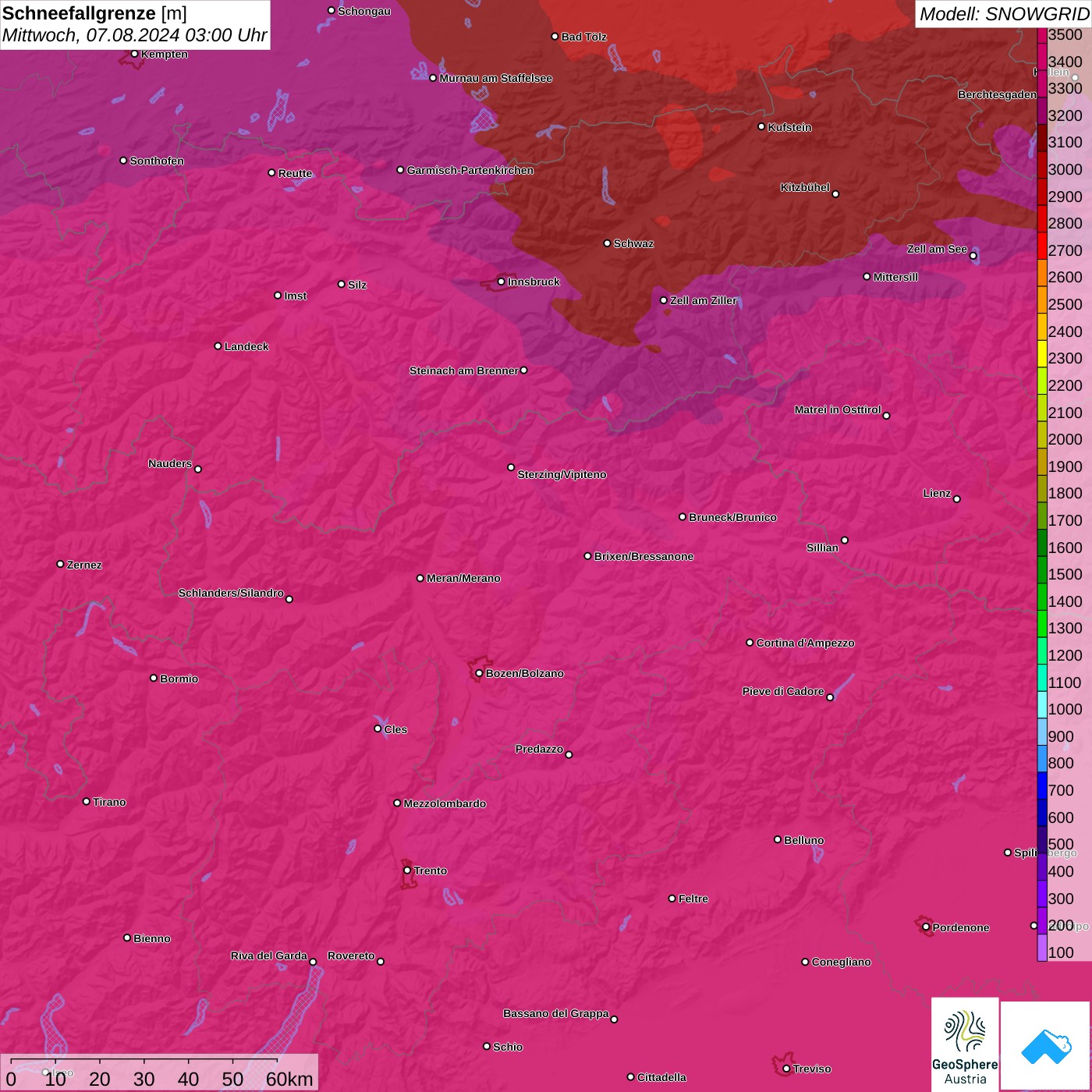This screenshot has width=1092, height=1092.
Task: Click the "Bassano del Grappa" label
Action: pos(556,1013)
